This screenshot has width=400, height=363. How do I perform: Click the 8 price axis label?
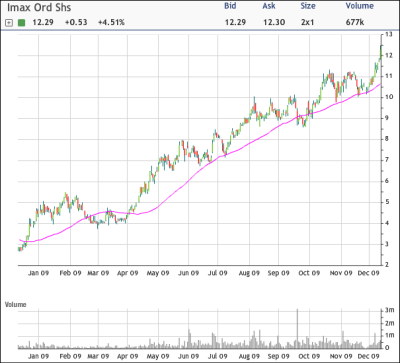[x=386, y=139]
